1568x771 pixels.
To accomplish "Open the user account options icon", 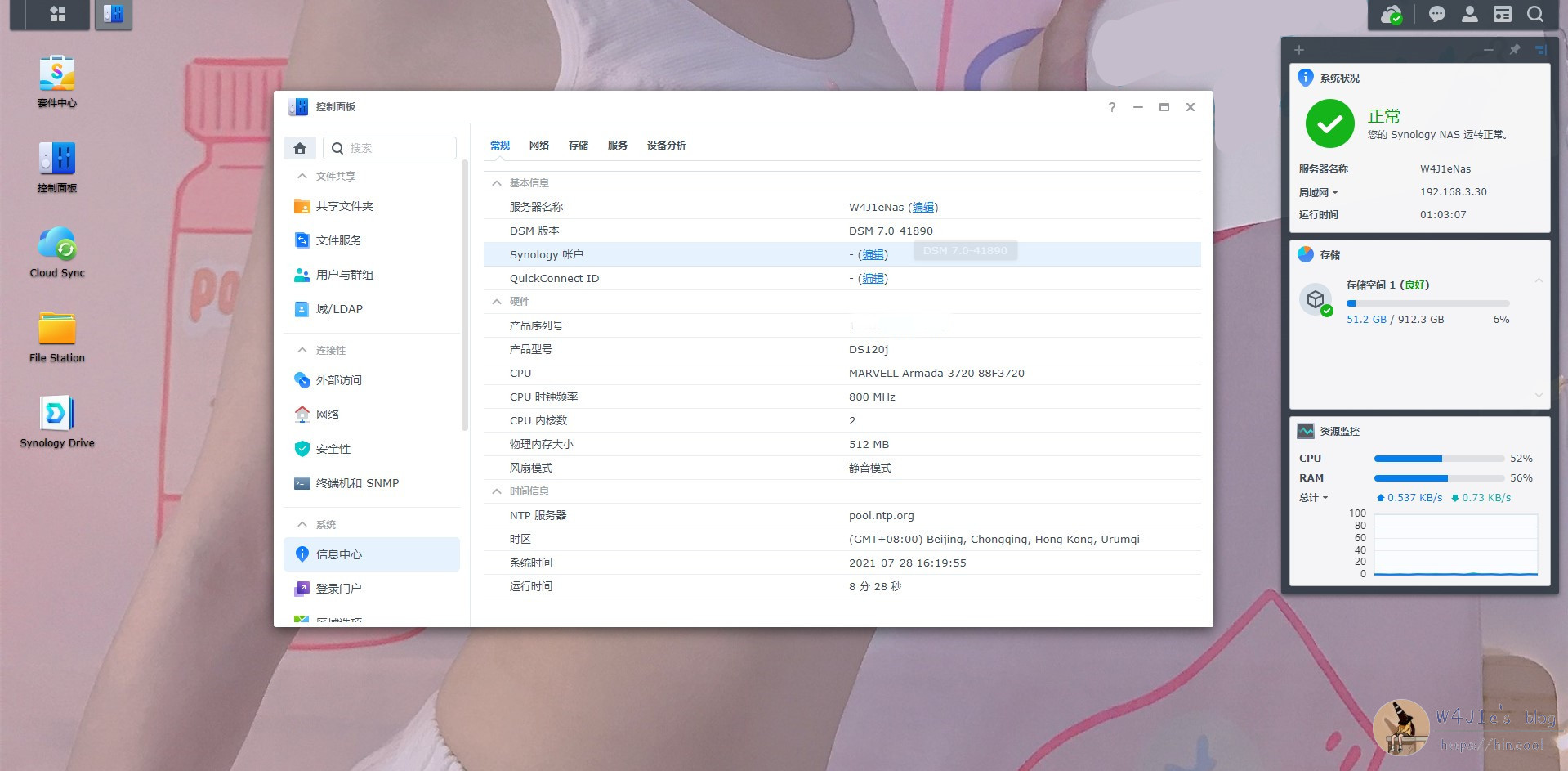I will [1469, 14].
